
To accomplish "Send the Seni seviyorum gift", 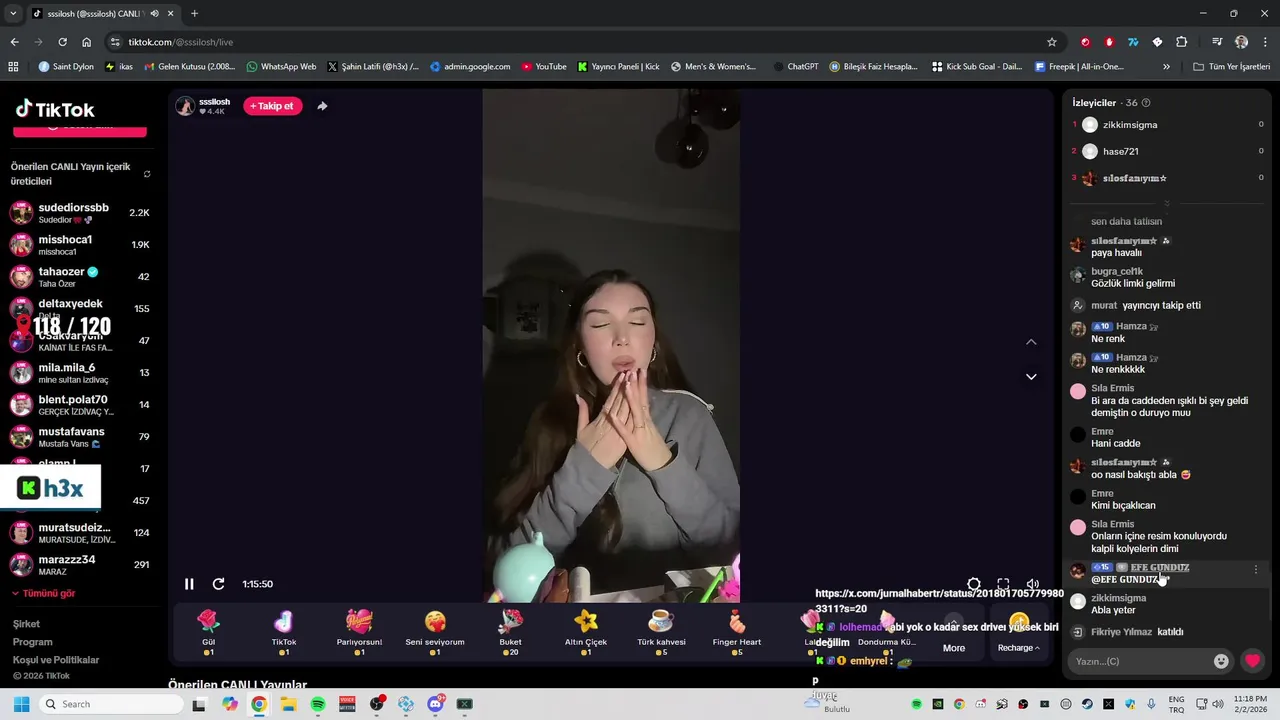I will [x=435, y=633].
